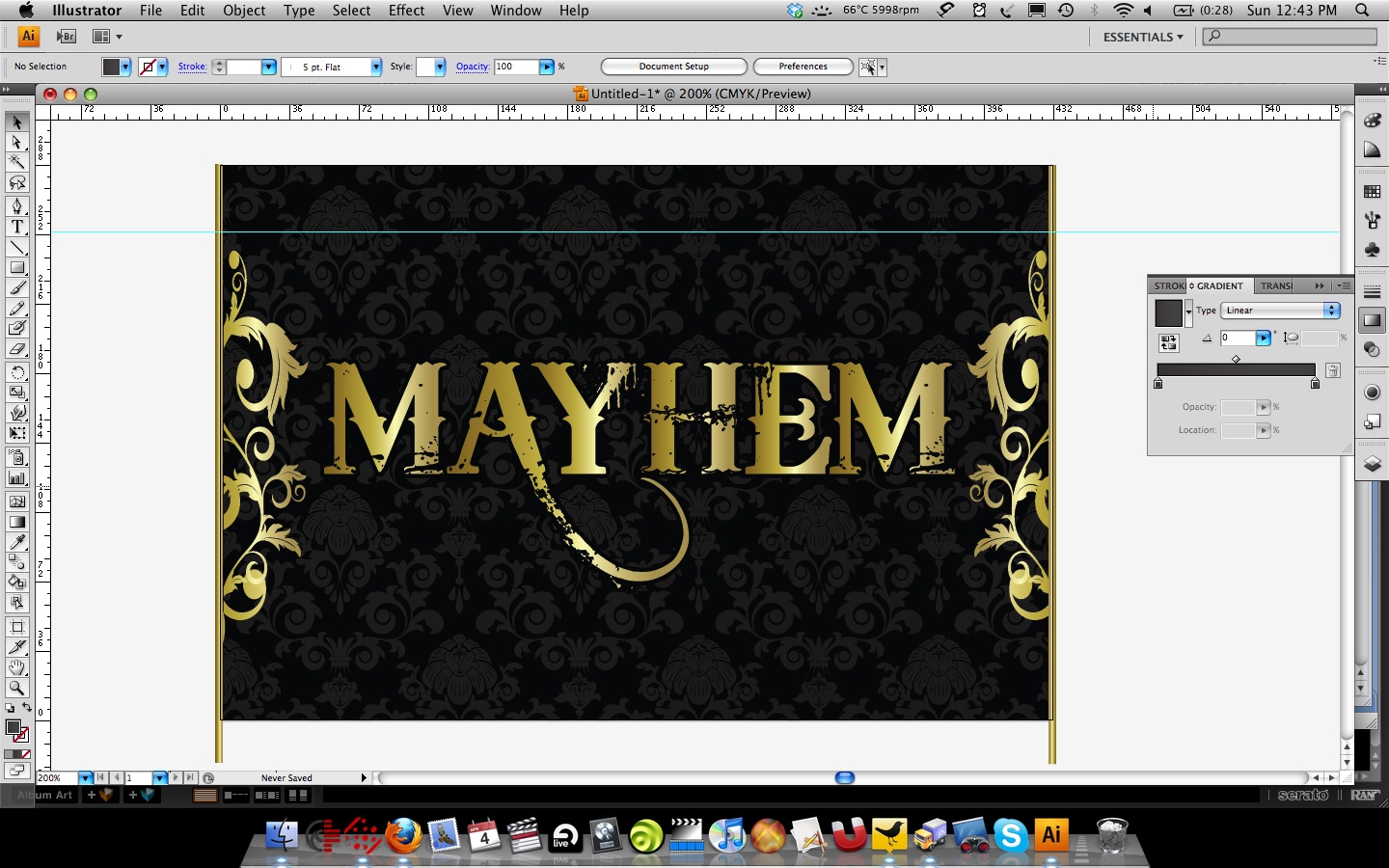
Task: Swap fill and stroke colors
Action: pyautogui.click(x=26, y=708)
